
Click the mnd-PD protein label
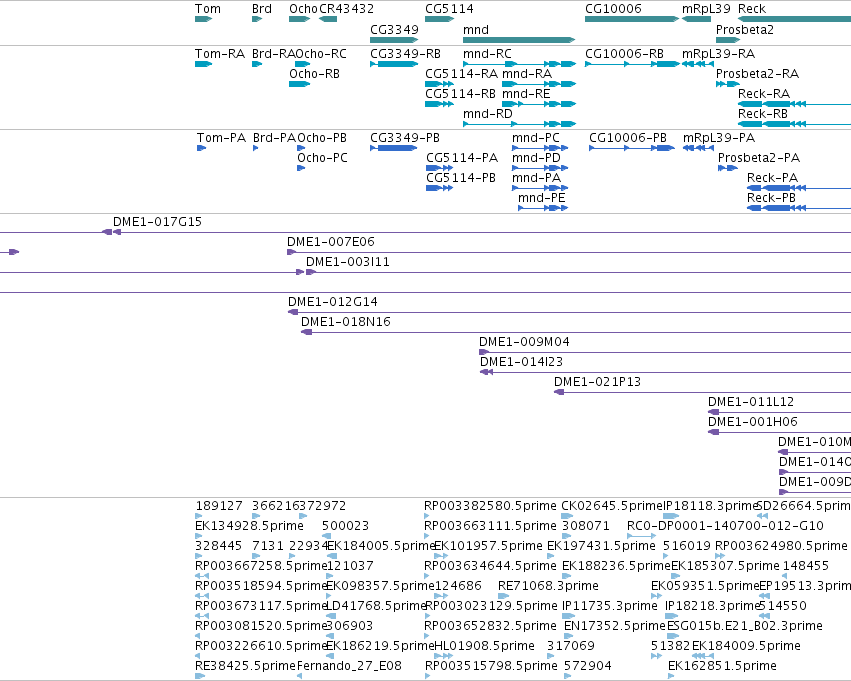(x=536, y=158)
